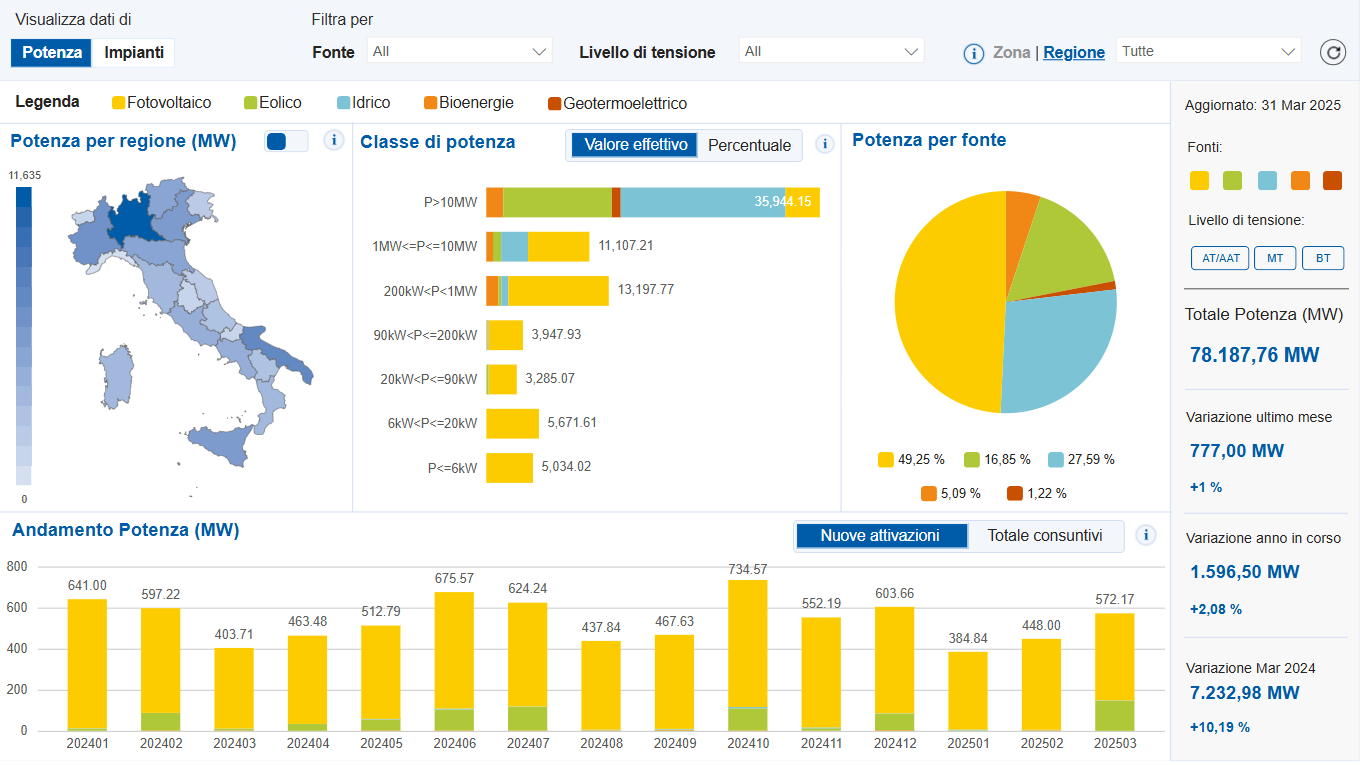Click the 202410 bar in Andamento chart

coord(748,655)
